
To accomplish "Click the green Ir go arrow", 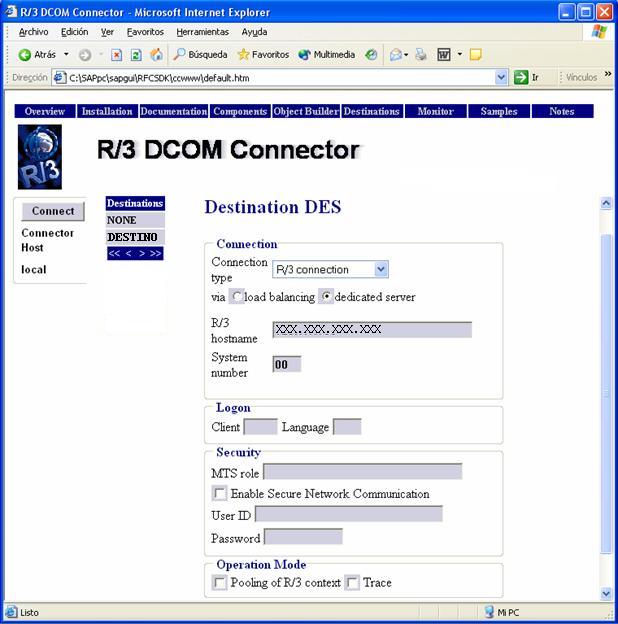I will click(521, 77).
